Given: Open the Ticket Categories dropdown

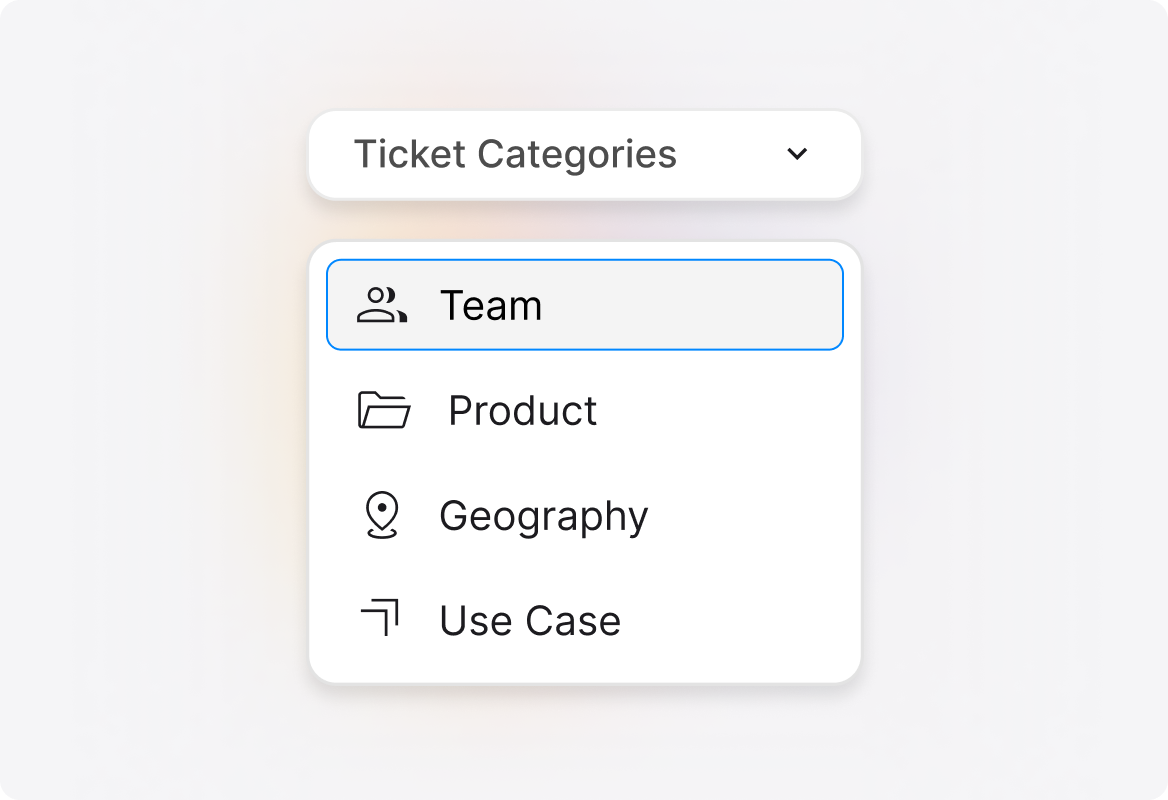Looking at the screenshot, I should [x=584, y=155].
